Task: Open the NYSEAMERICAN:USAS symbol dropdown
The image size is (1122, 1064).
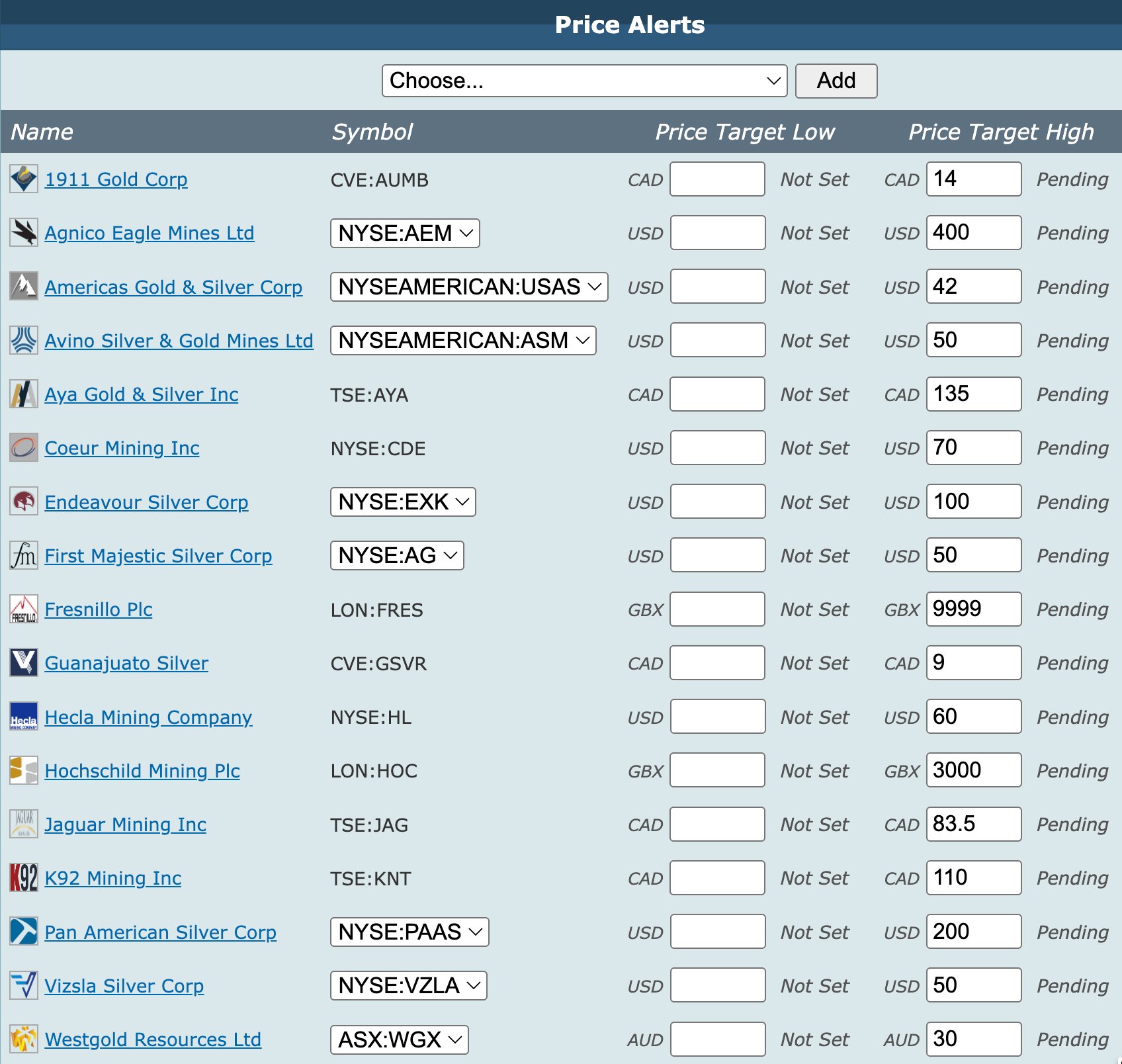Action: point(469,287)
